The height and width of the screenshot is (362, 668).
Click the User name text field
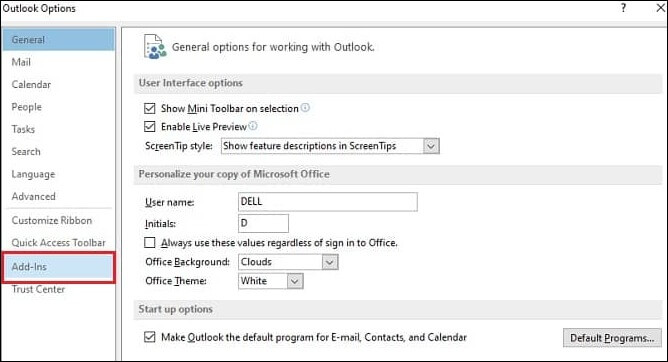pos(328,201)
